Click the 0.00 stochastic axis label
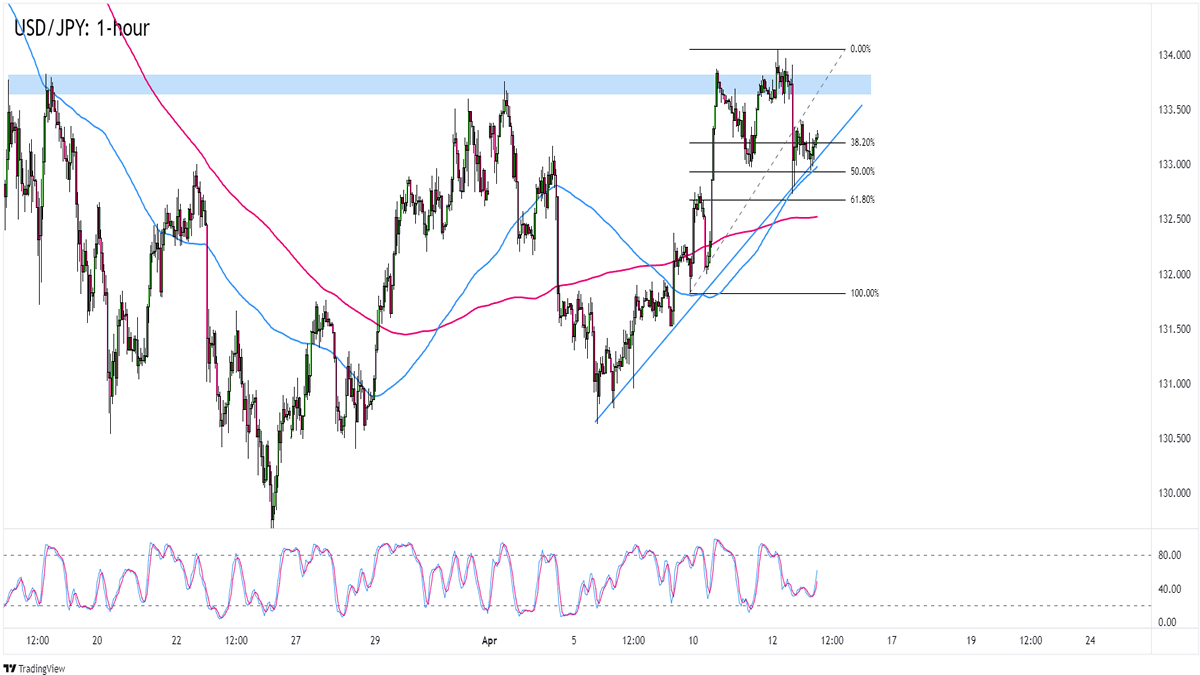This screenshot has width=1200, height=675. (1168, 623)
